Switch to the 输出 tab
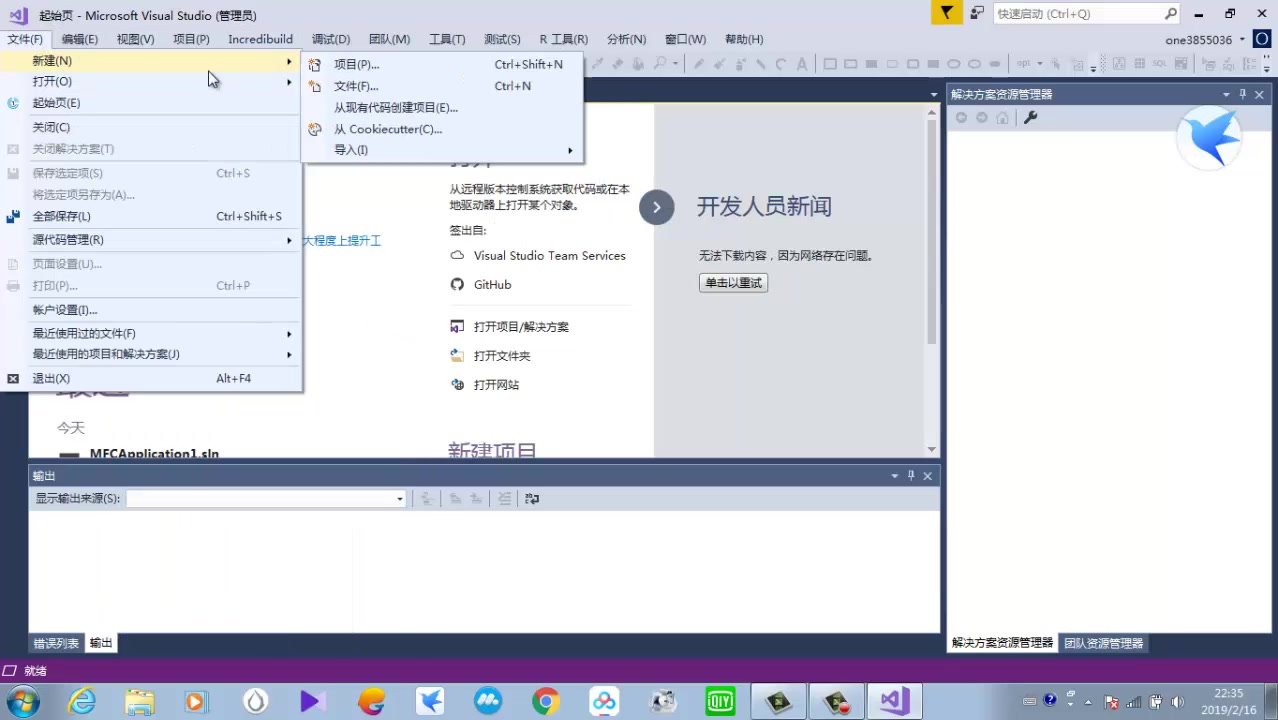 pyautogui.click(x=101, y=643)
